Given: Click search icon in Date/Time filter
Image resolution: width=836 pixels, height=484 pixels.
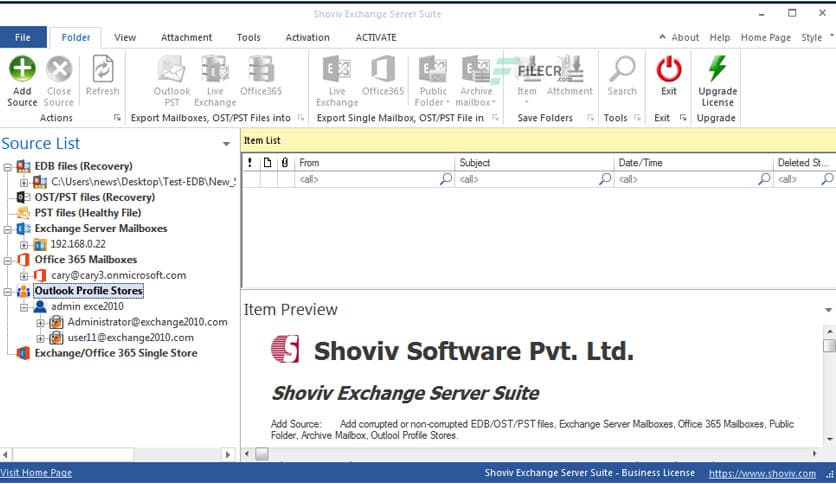Looking at the screenshot, I should [764, 179].
